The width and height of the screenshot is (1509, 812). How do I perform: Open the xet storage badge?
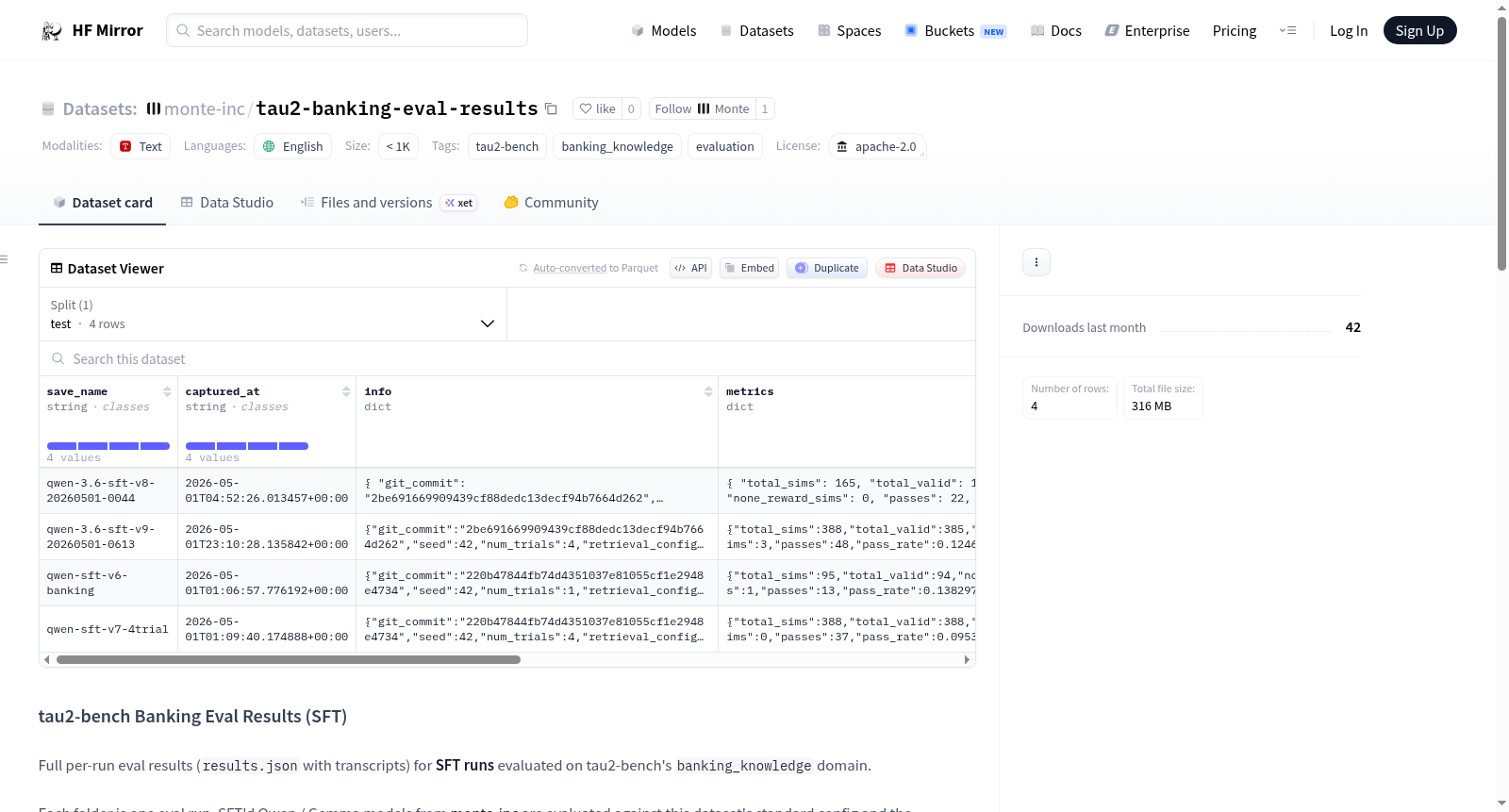click(x=459, y=203)
